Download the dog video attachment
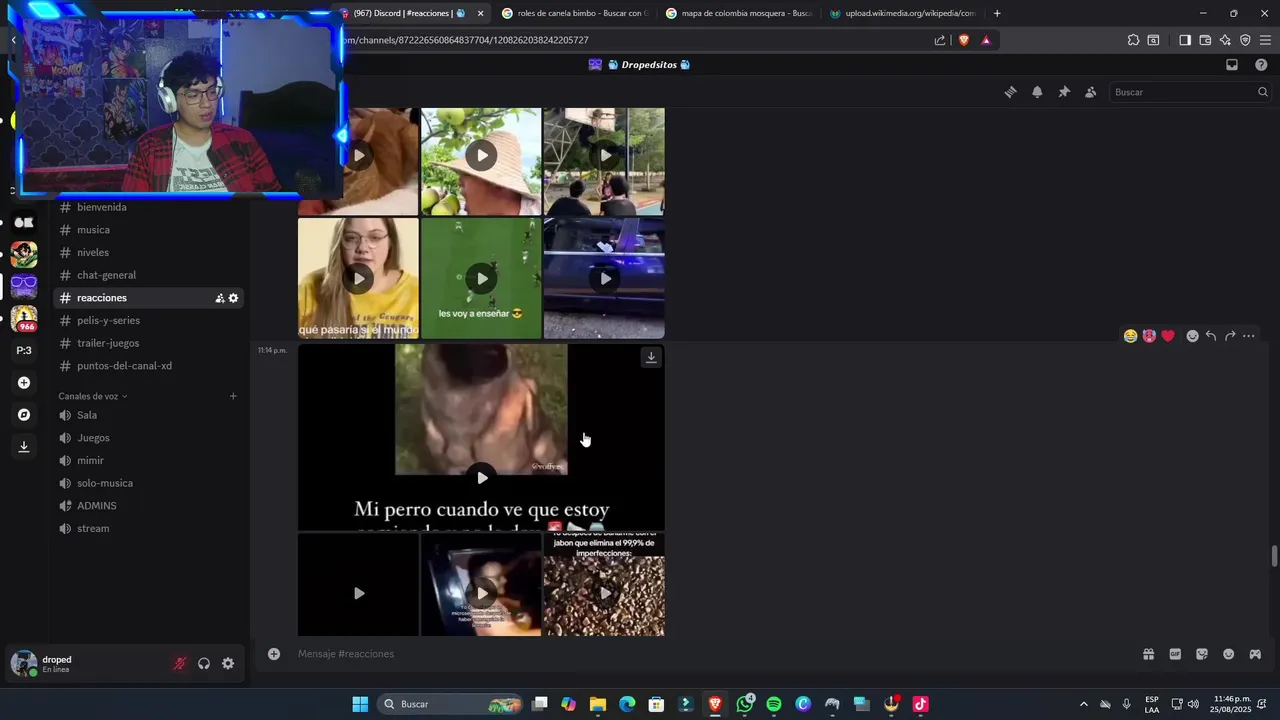Image resolution: width=1280 pixels, height=720 pixels. (651, 357)
